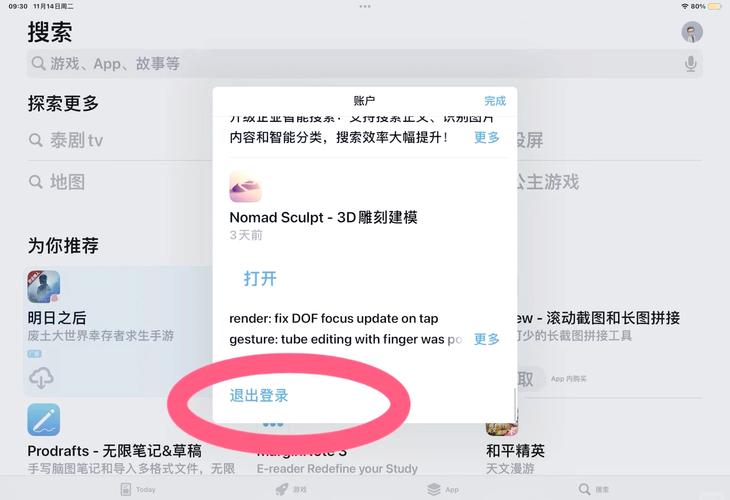Open the 明日之后 app title

(57, 318)
